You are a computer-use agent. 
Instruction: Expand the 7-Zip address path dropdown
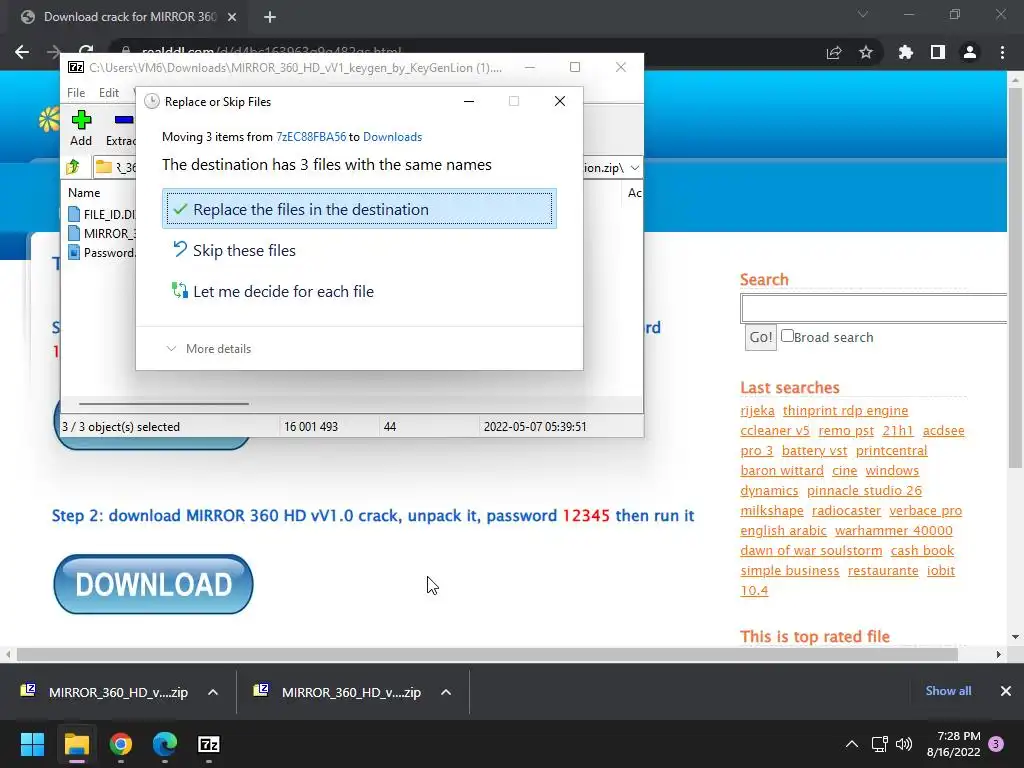pyautogui.click(x=634, y=168)
